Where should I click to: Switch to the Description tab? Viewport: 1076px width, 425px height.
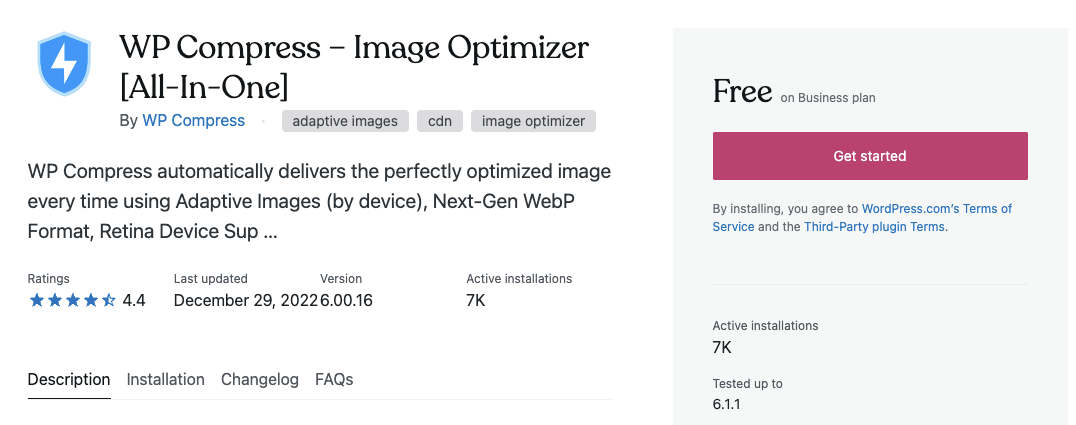[x=69, y=380]
